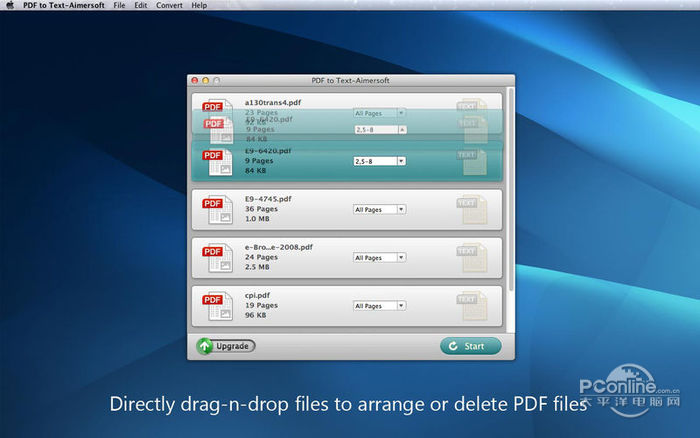Click the 1.0 MB size label
The height and width of the screenshot is (438, 700).
[x=257, y=219]
